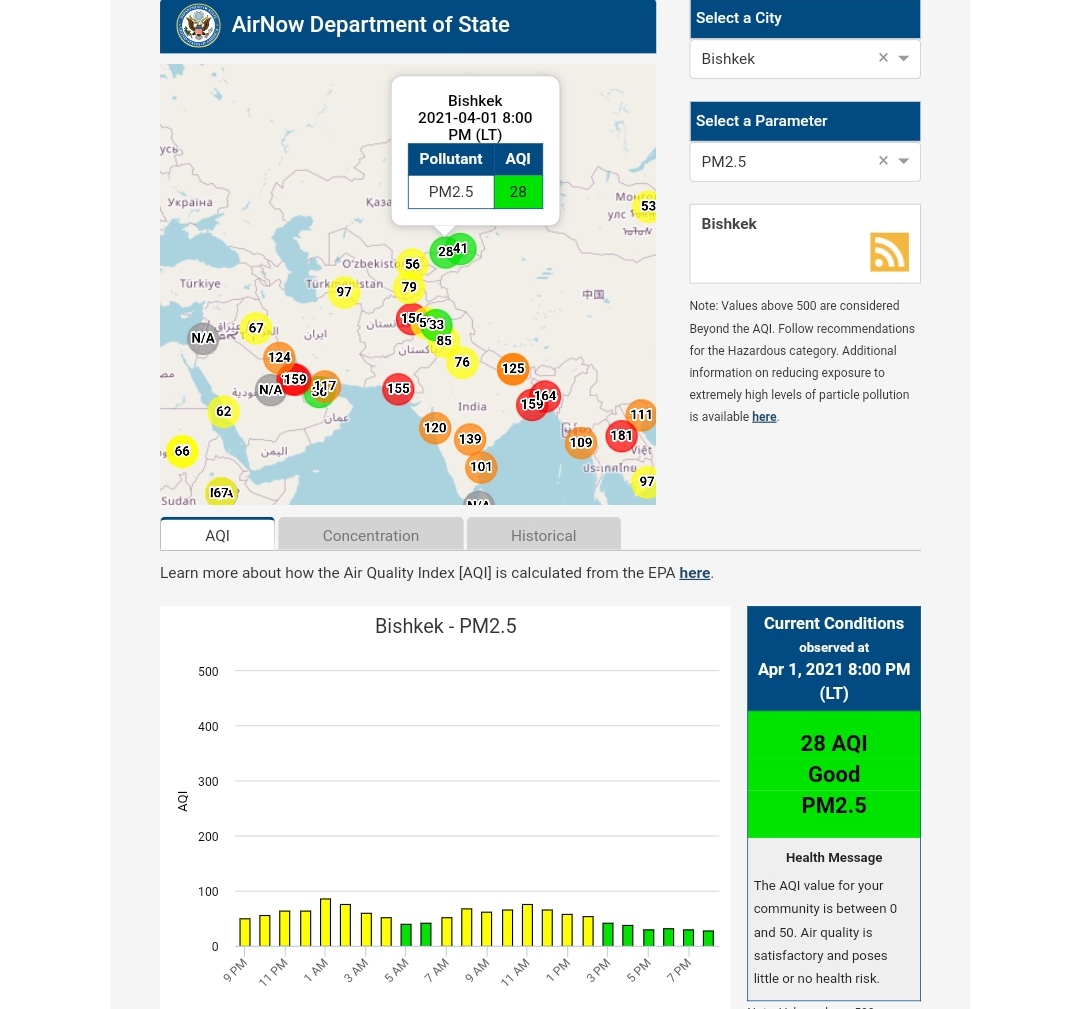Click the orange 120 map marker
Image resolution: width=1080 pixels, height=1009 pixels.
(435, 428)
